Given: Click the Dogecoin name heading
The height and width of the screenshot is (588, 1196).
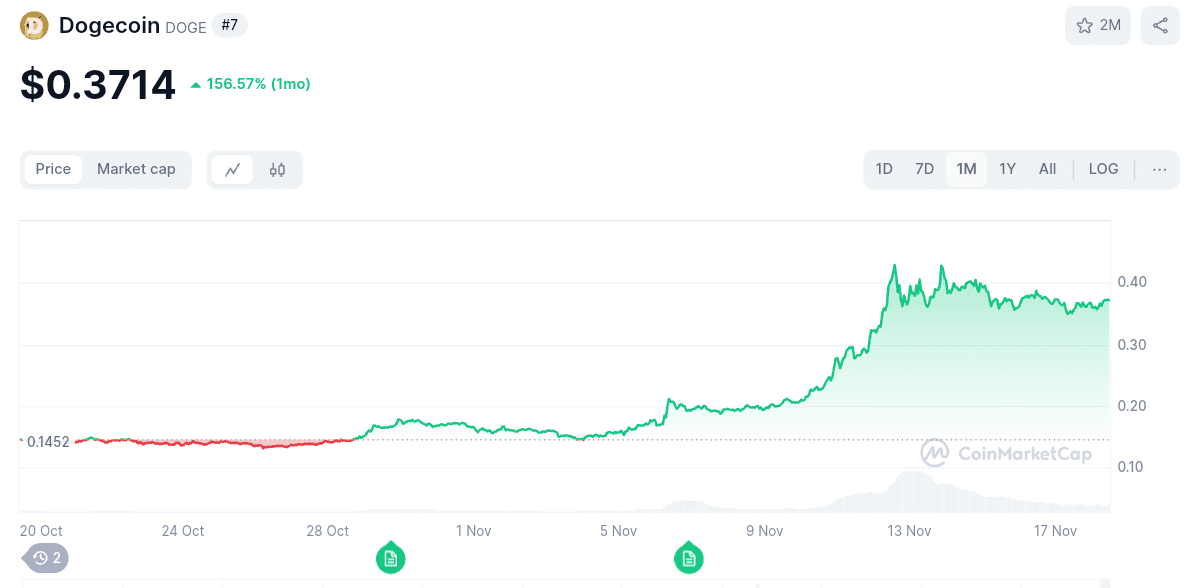Looking at the screenshot, I should [110, 24].
